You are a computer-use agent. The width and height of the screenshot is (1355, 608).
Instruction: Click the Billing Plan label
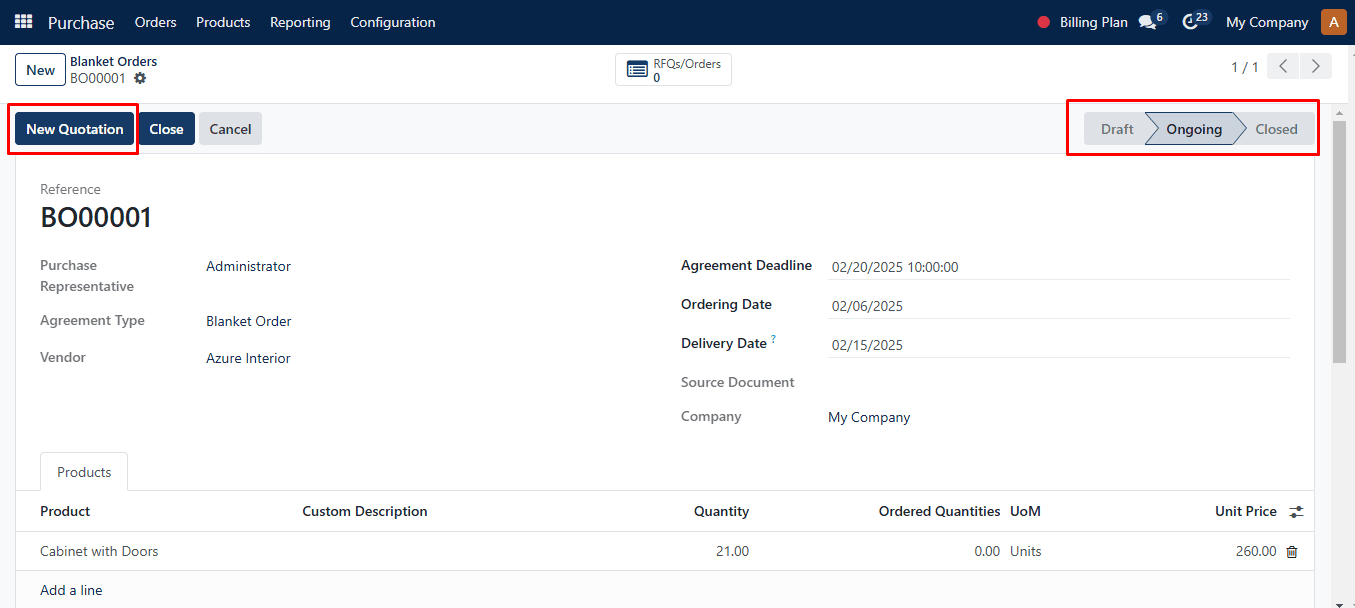[1093, 22]
